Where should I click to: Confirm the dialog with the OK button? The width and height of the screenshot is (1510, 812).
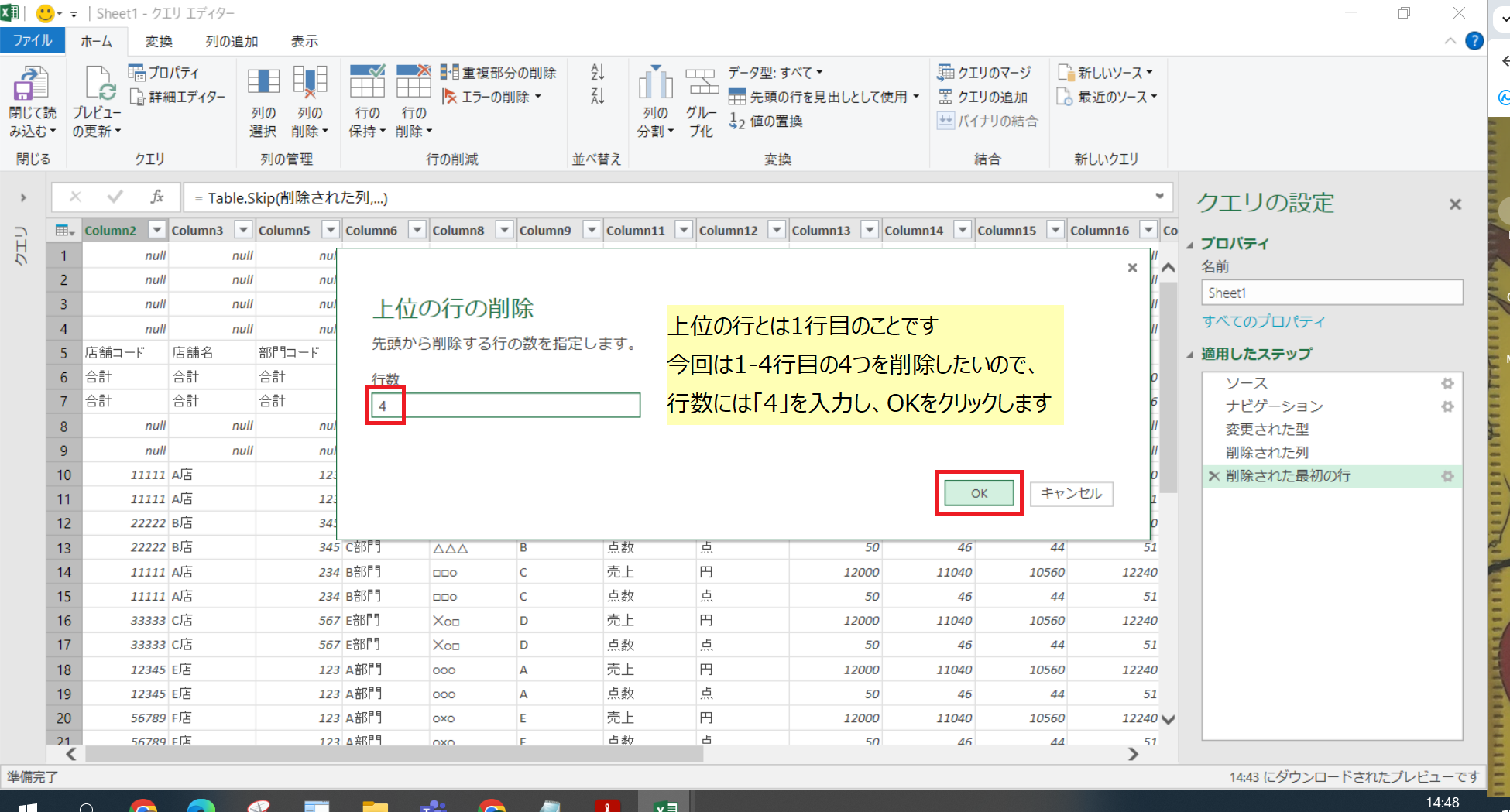[x=978, y=493]
